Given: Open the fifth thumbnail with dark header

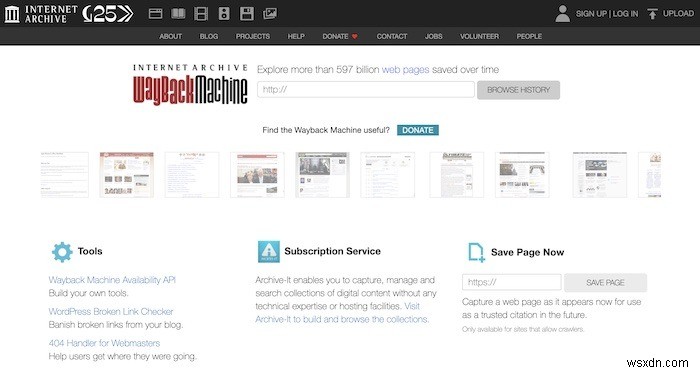Looking at the screenshot, I should [x=322, y=174].
